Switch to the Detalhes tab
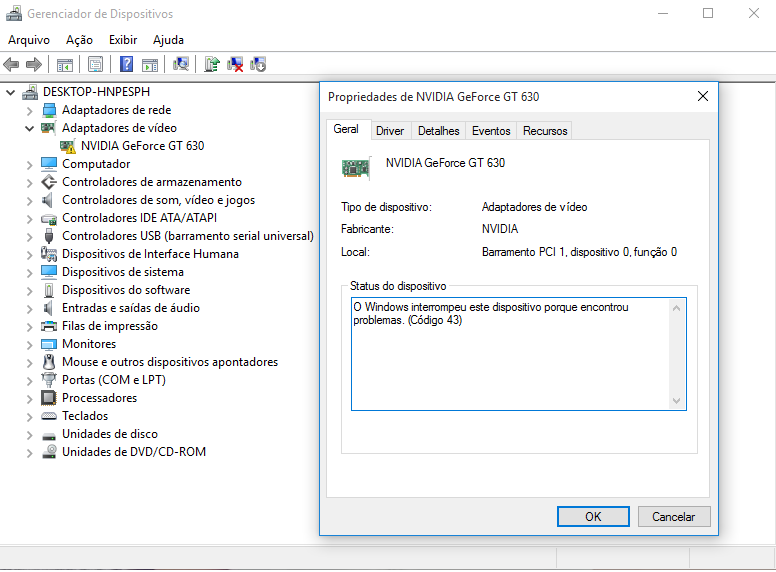 (x=438, y=131)
